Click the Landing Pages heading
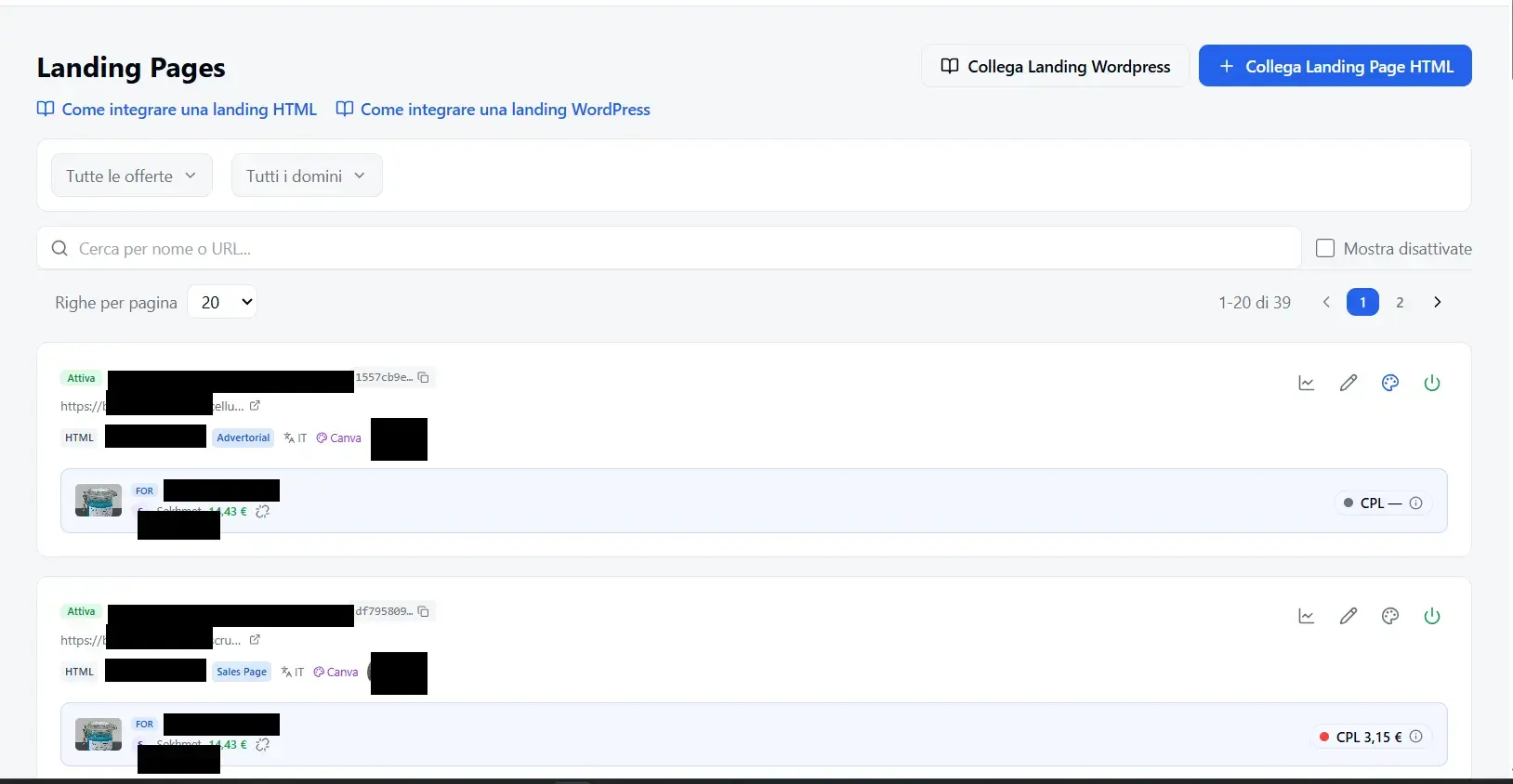This screenshot has width=1513, height=784. coord(131,67)
